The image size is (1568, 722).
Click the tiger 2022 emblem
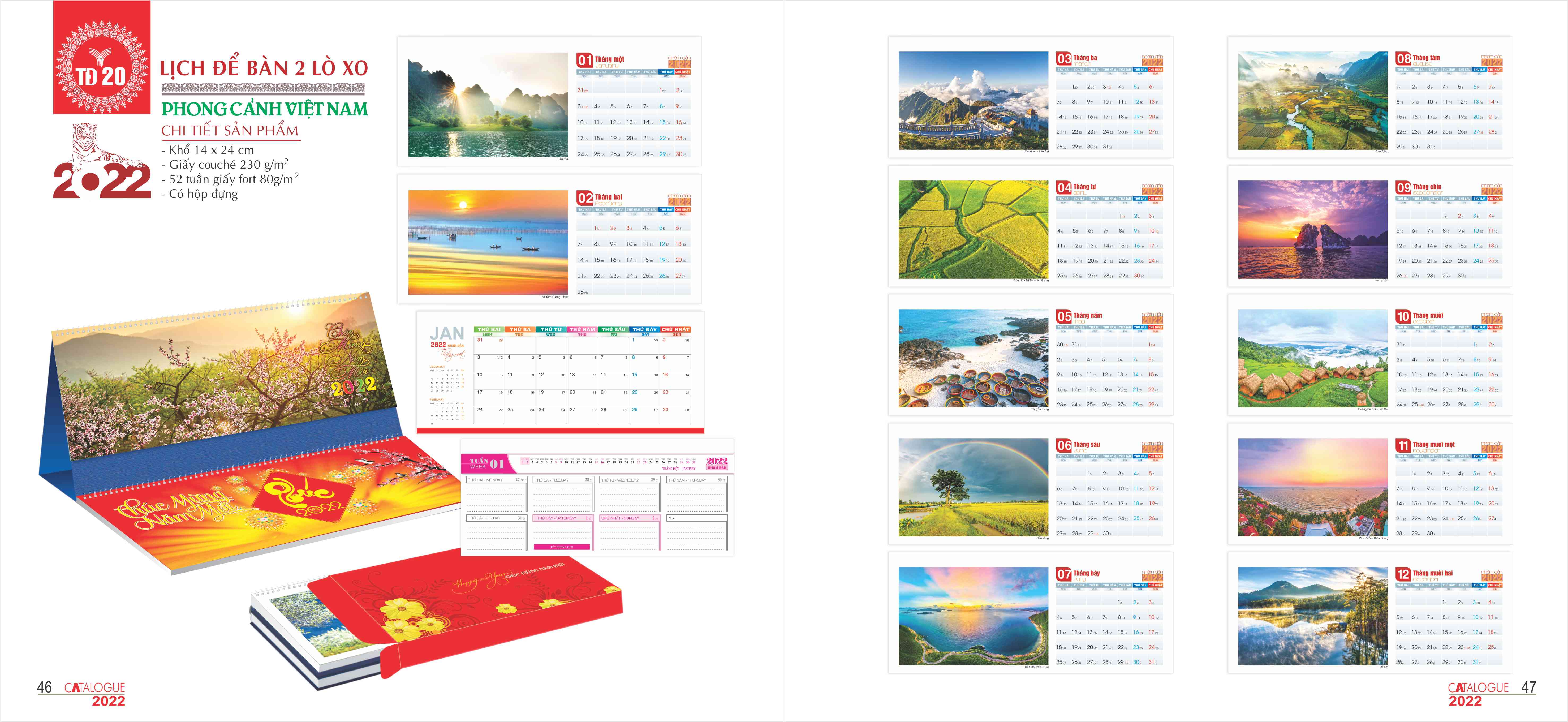pos(102,161)
